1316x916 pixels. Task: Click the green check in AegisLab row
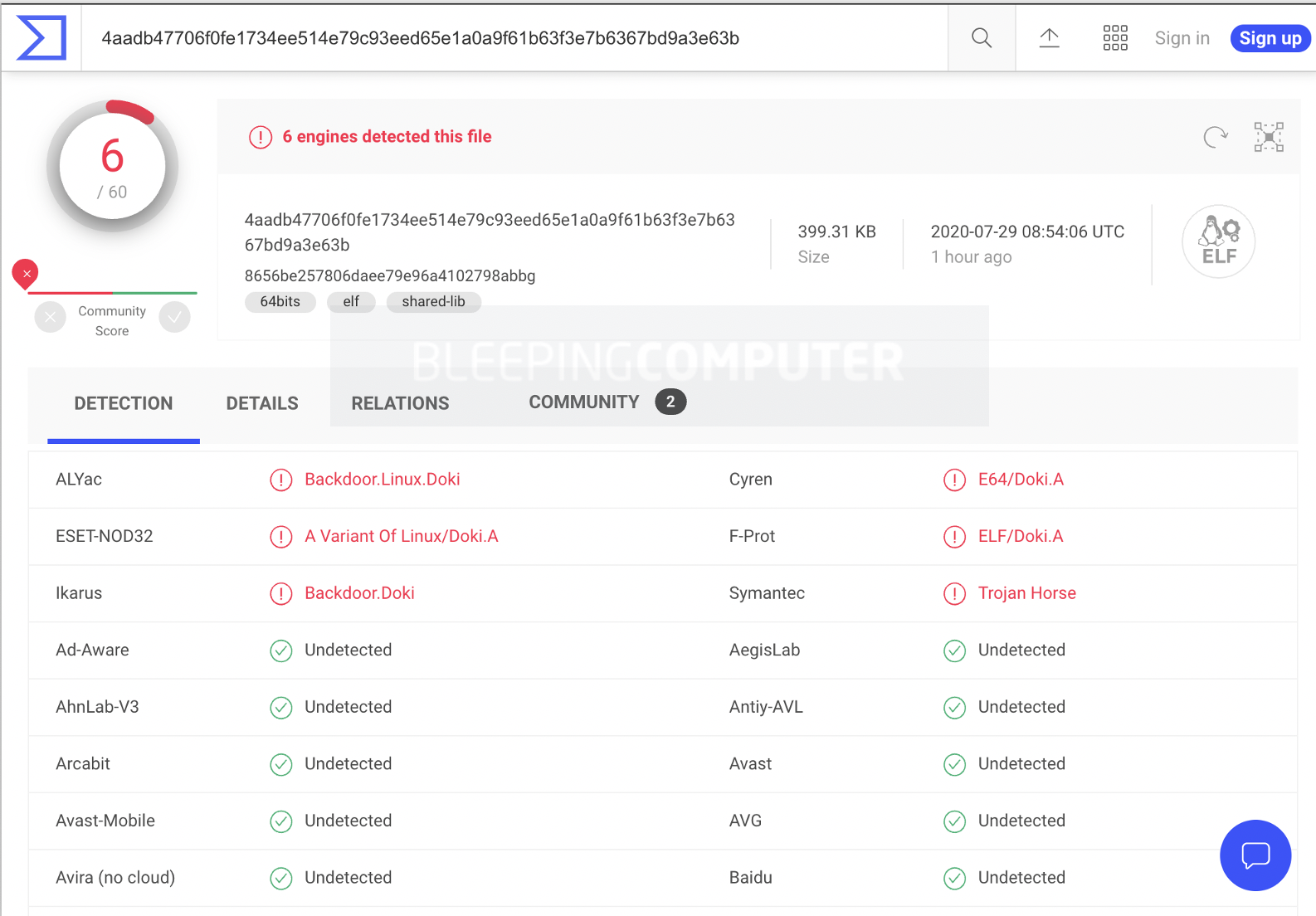click(x=955, y=650)
